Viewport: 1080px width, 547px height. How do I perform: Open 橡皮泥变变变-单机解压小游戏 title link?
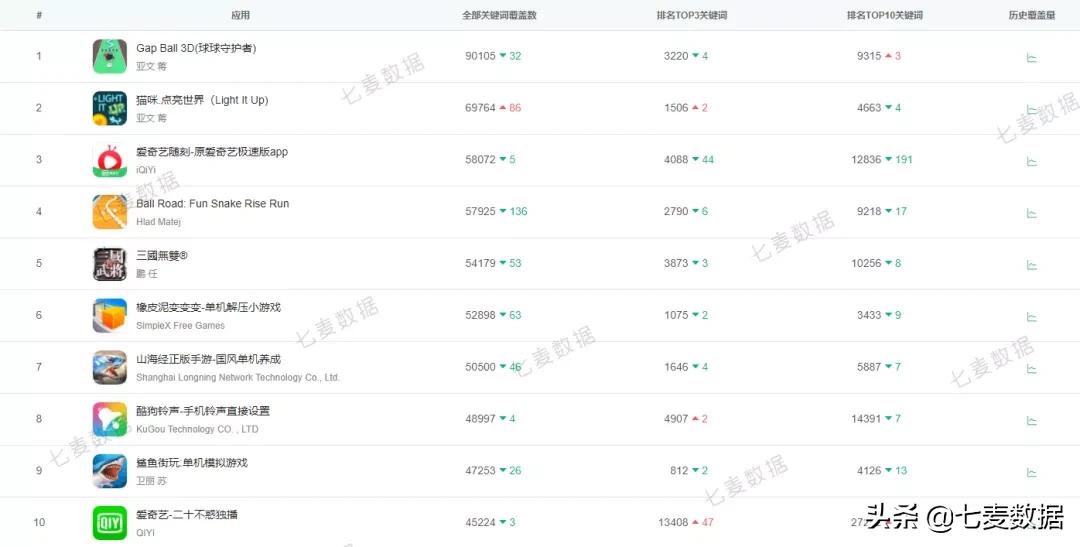click(208, 307)
